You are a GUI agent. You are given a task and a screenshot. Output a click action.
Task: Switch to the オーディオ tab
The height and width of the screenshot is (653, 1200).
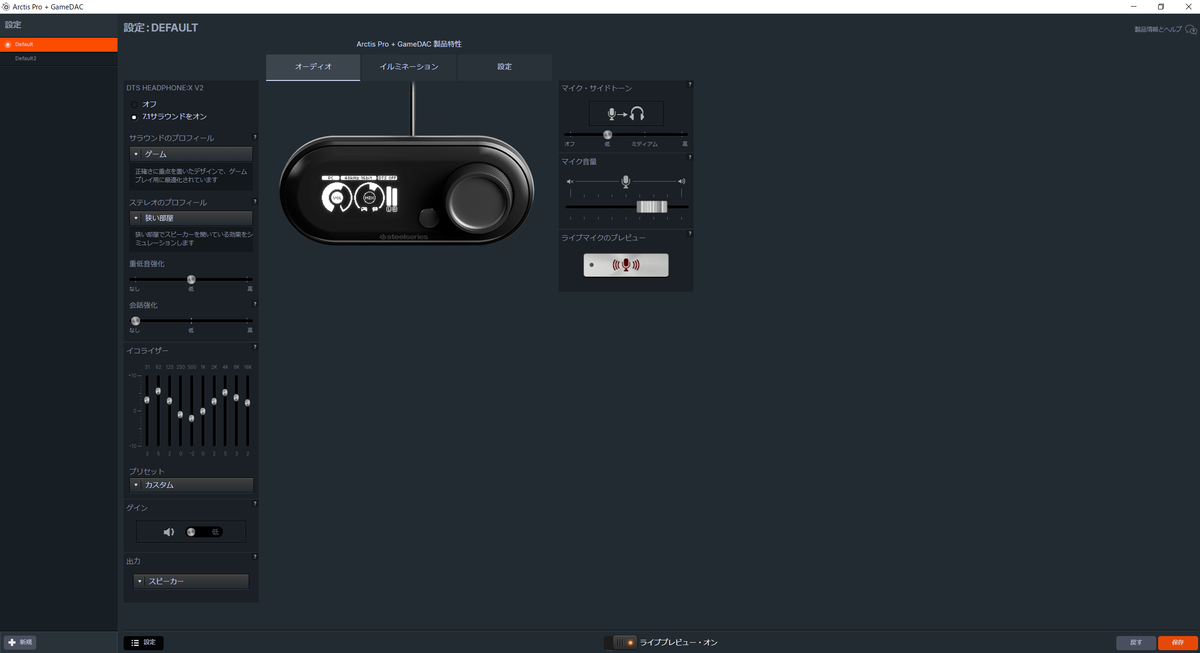tap(313, 67)
